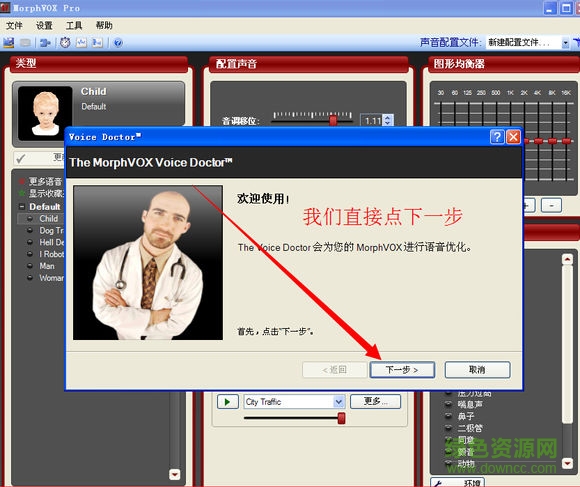Click the doctor portrait image in dialog

pyautogui.click(x=148, y=263)
